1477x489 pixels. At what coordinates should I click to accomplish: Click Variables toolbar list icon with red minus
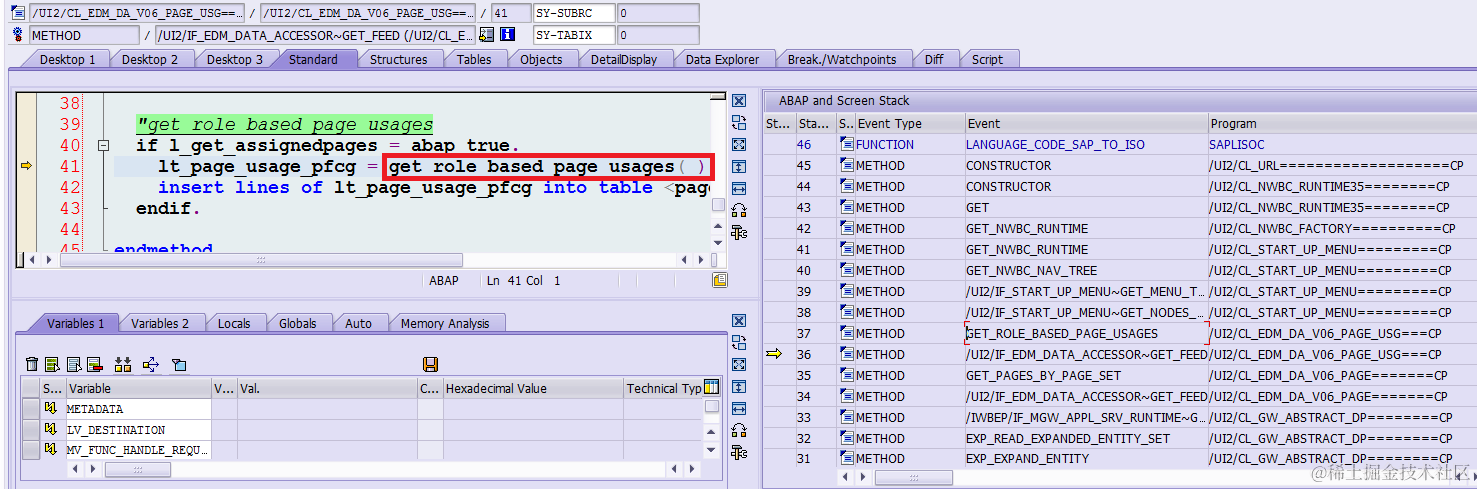[x=95, y=364]
